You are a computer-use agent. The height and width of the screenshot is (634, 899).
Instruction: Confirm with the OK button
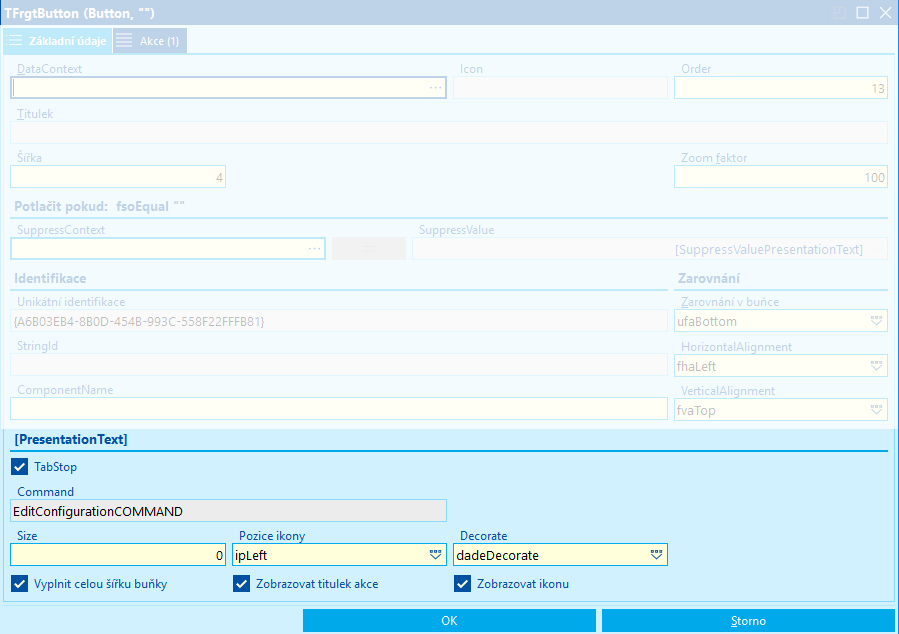tap(450, 621)
